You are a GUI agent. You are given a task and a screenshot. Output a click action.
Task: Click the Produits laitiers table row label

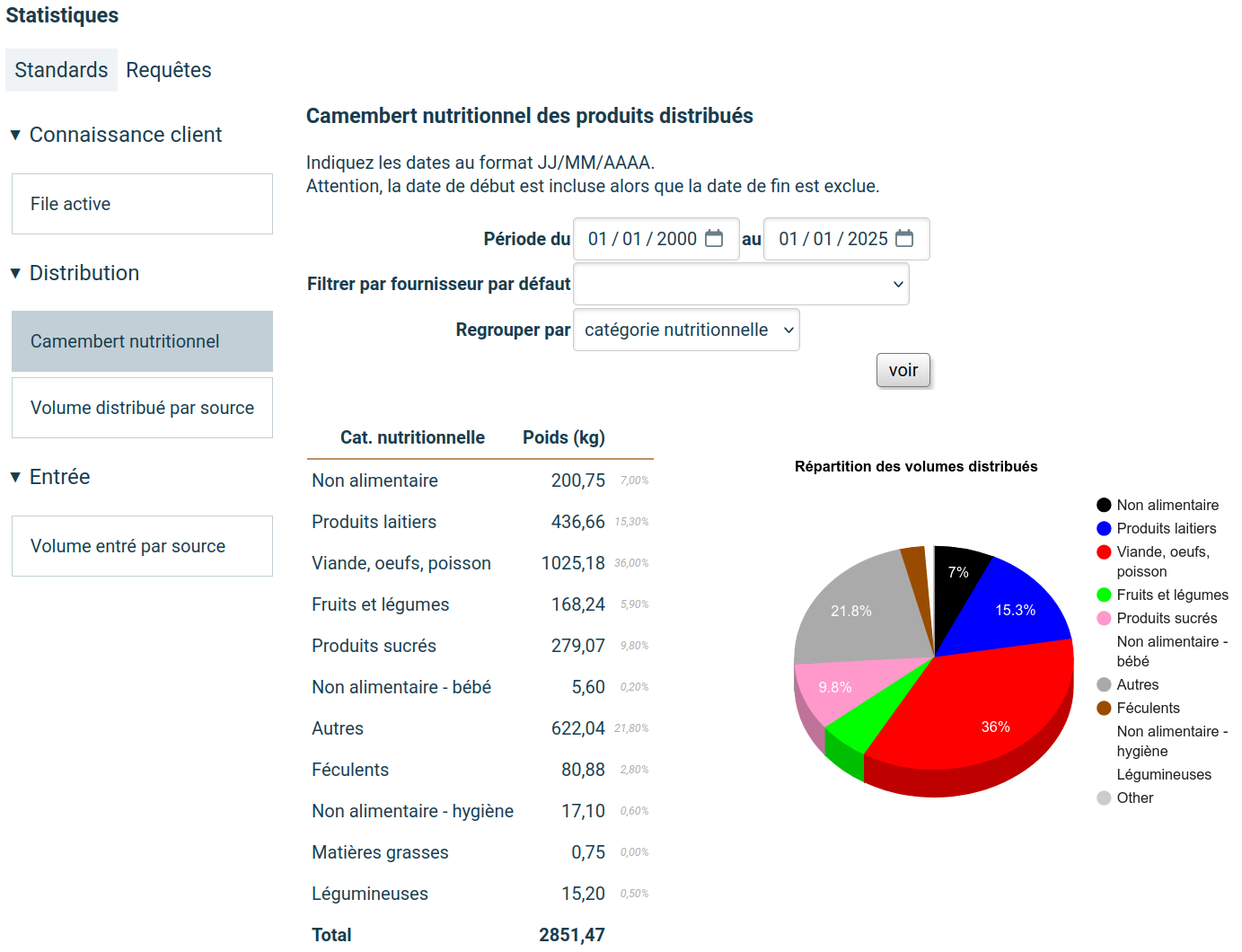click(x=374, y=522)
